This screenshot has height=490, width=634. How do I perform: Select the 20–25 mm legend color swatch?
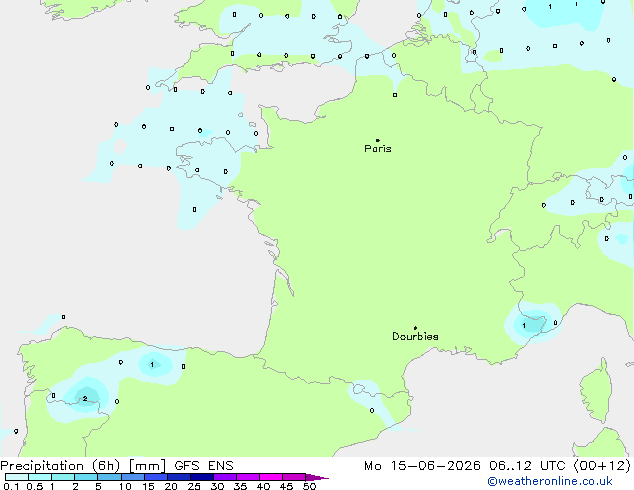tap(179, 477)
